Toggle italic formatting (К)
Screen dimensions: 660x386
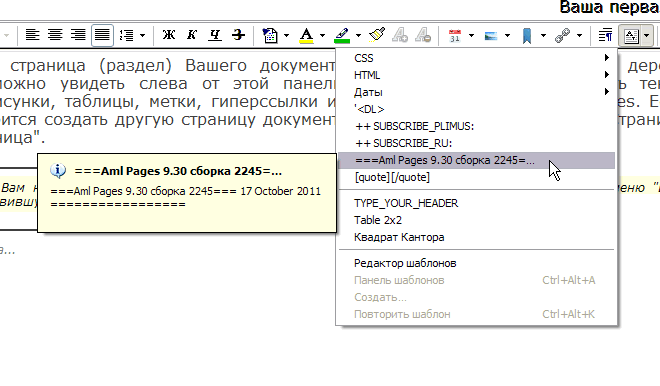192,35
